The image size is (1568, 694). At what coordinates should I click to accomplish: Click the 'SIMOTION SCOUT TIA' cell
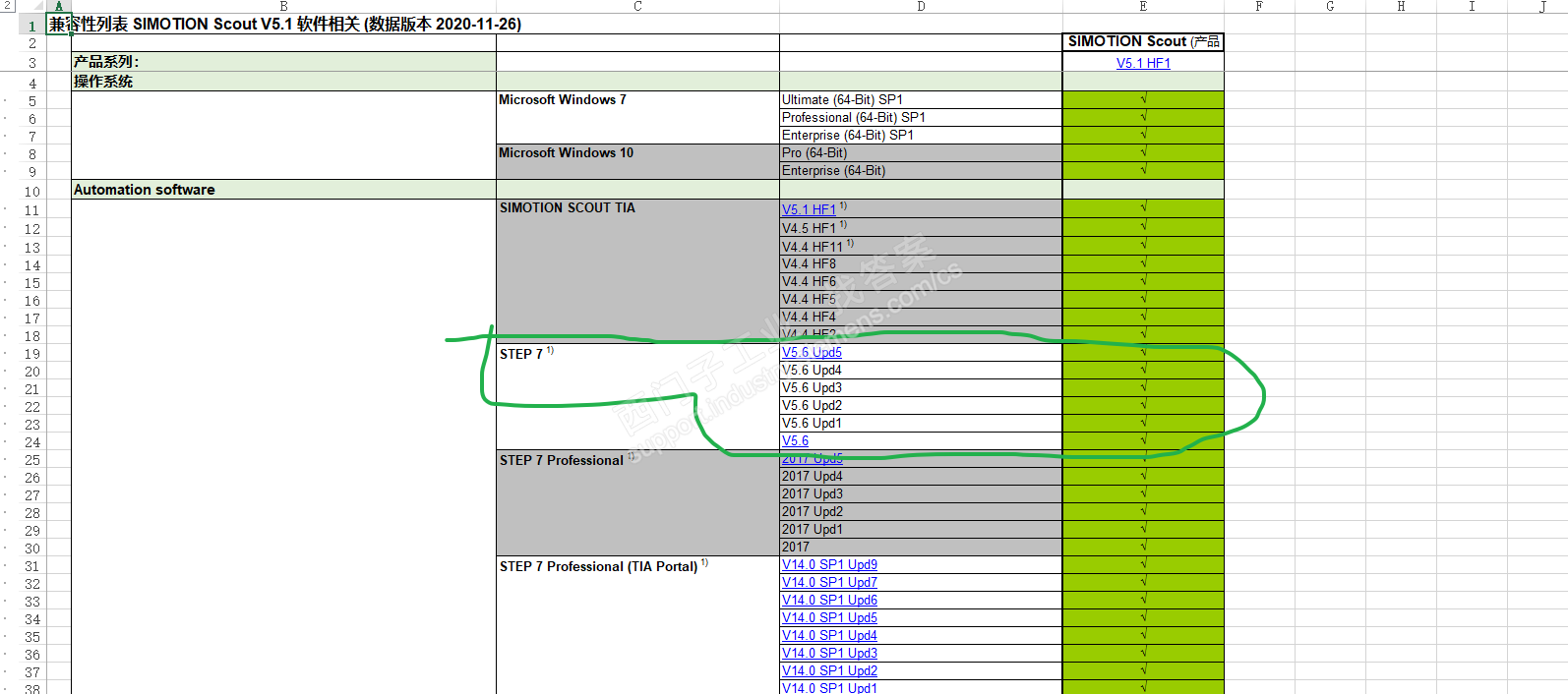(637, 270)
